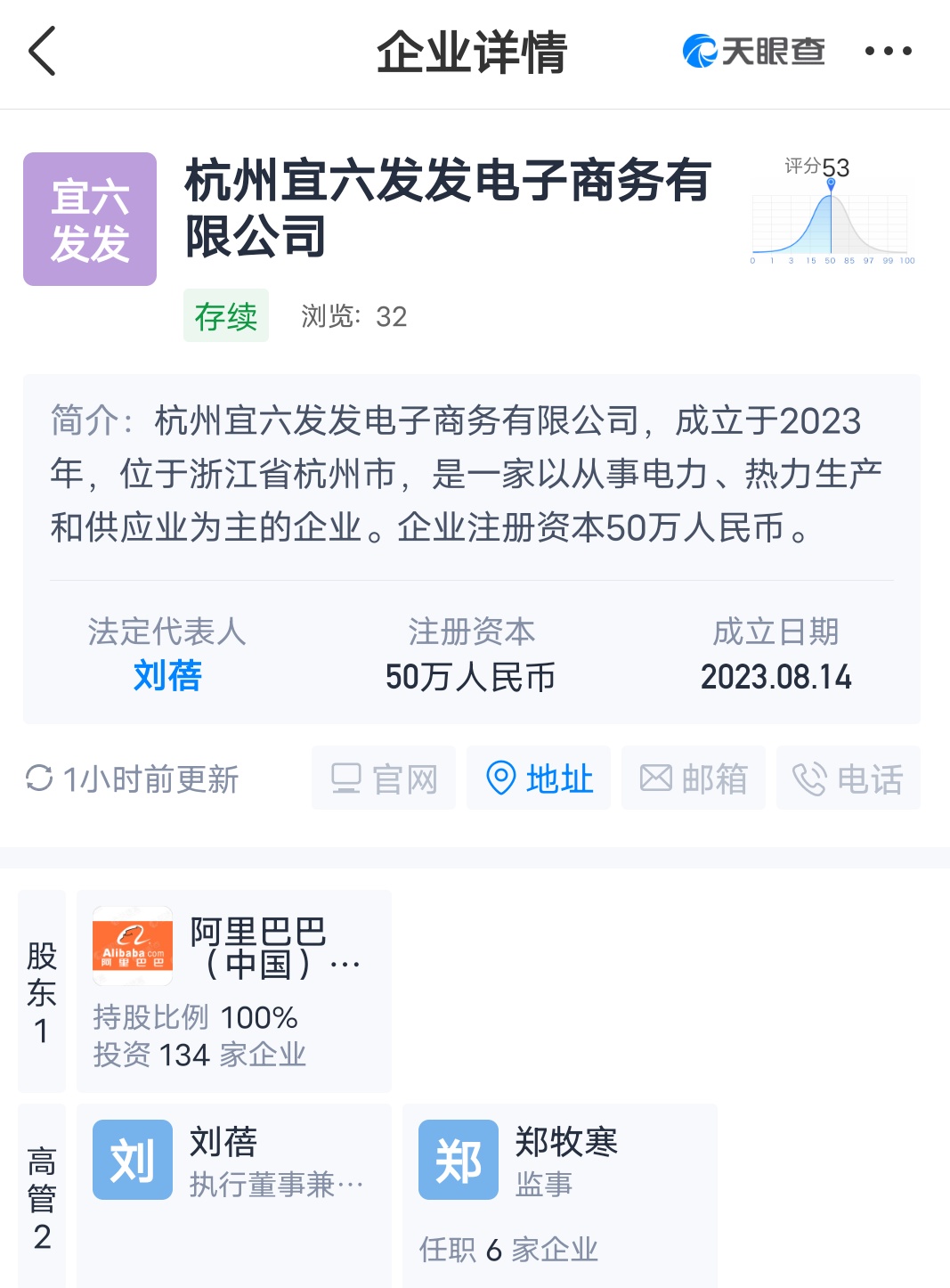Open the 官网 website button
Image resolution: width=950 pixels, height=1288 pixels.
pos(384,778)
